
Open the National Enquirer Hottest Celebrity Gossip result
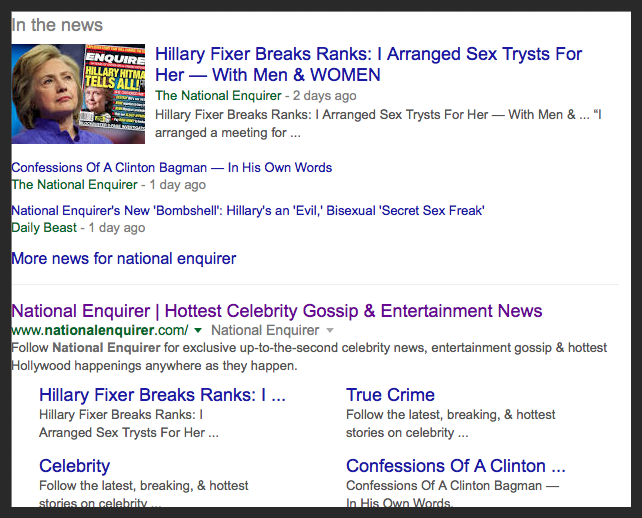(x=277, y=311)
